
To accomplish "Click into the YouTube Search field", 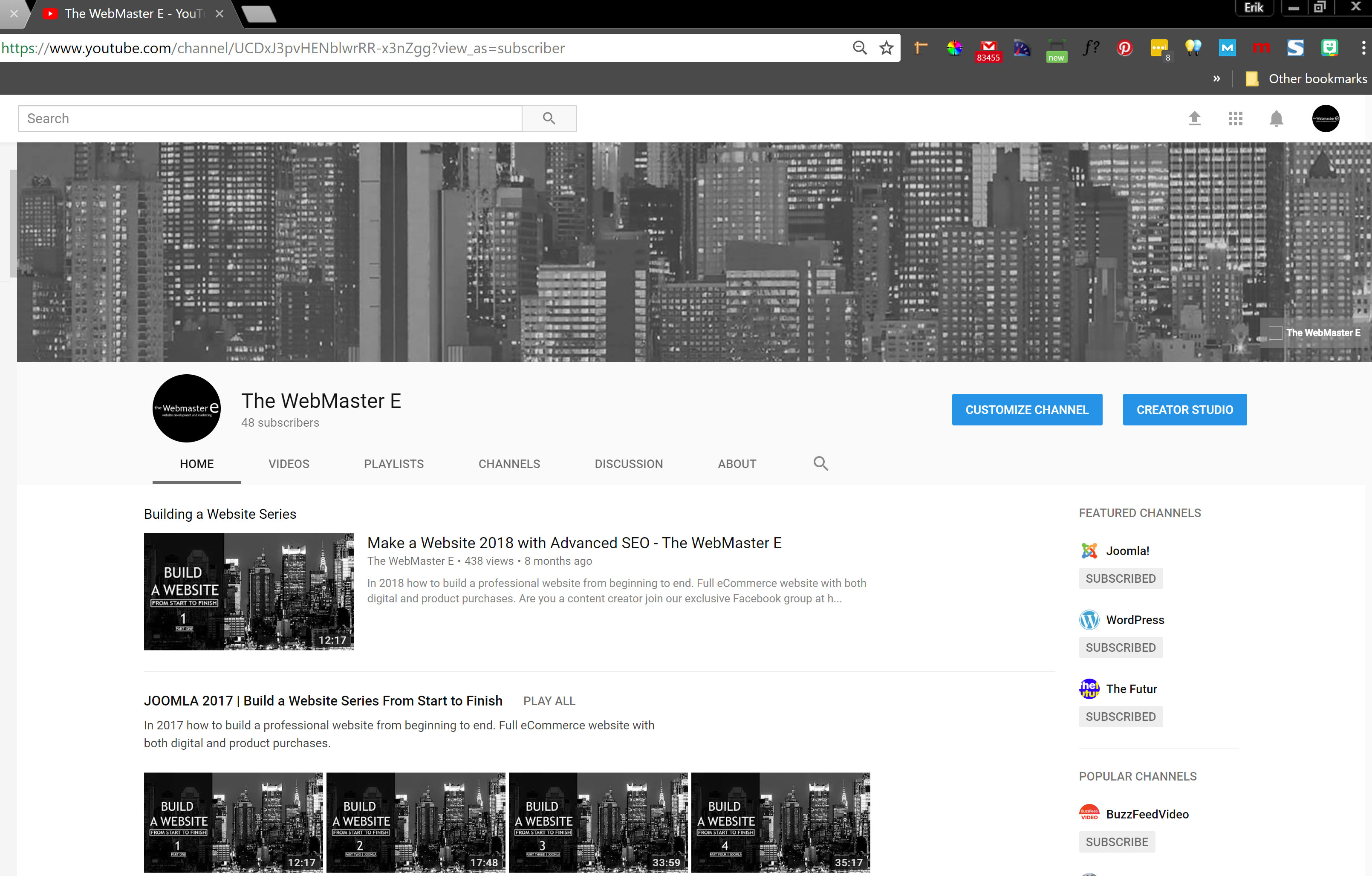I will (270, 118).
